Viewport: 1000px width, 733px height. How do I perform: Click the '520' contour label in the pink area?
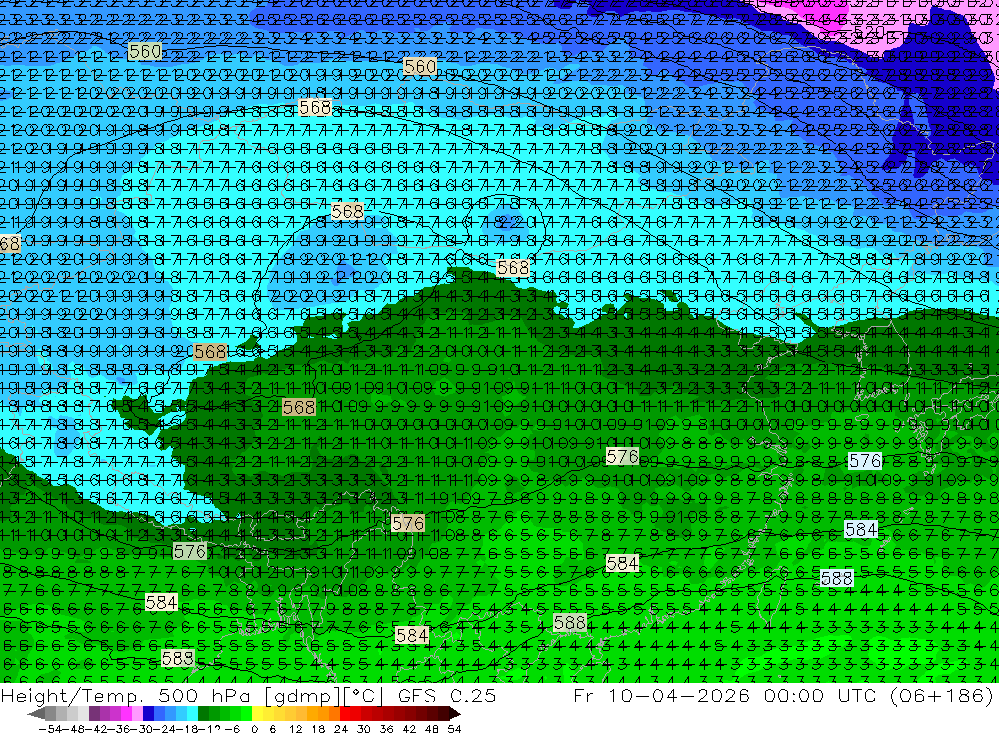869,31
